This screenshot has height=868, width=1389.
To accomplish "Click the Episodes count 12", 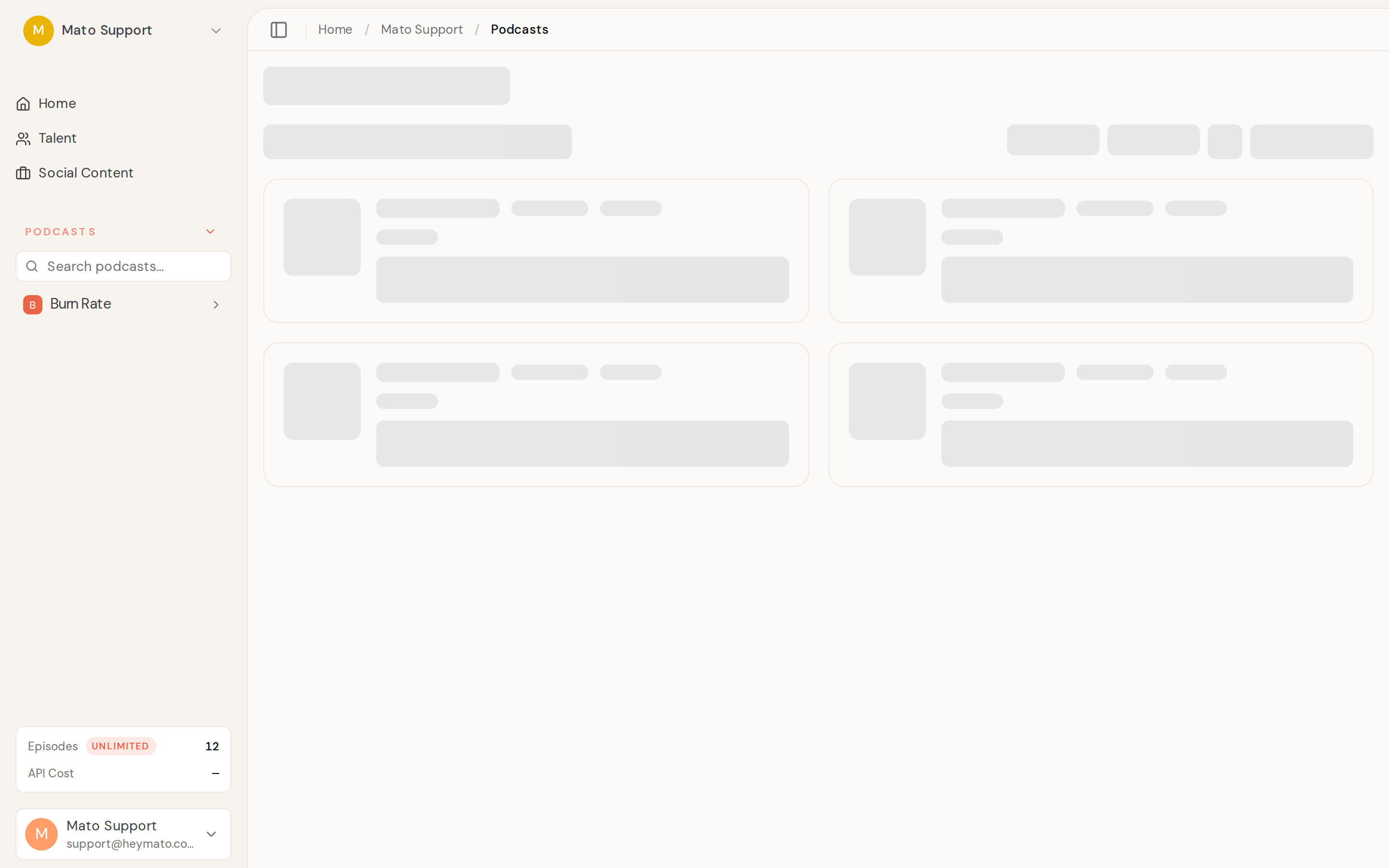I will click(212, 746).
